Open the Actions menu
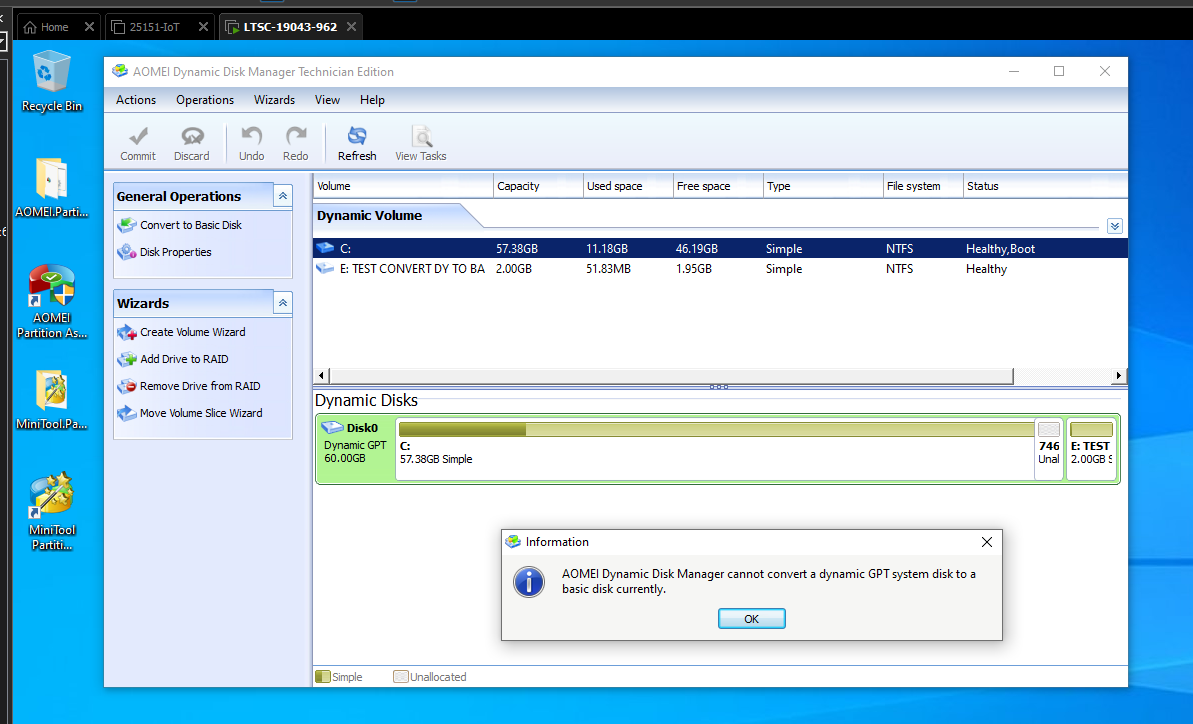 point(135,100)
